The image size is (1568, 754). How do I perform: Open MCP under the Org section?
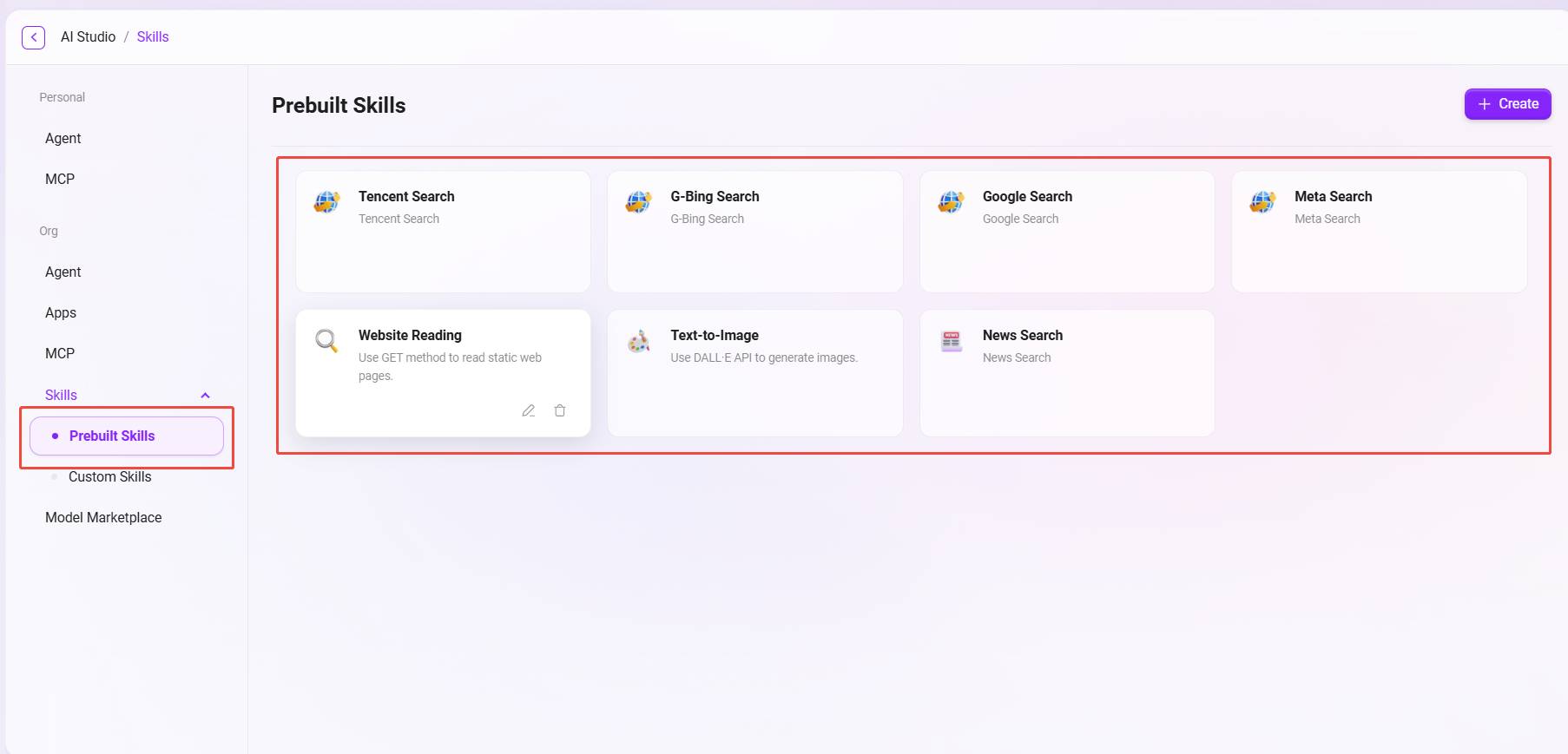(x=60, y=353)
